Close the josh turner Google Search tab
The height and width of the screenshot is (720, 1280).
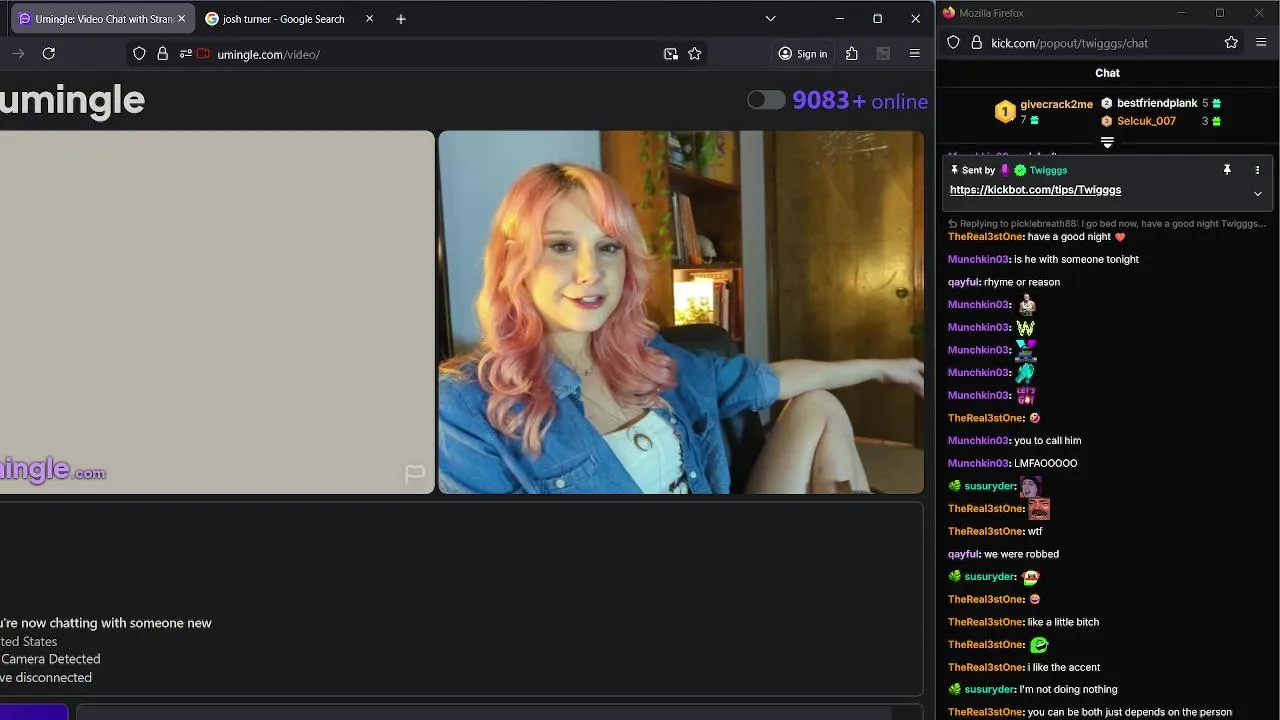[x=370, y=19]
